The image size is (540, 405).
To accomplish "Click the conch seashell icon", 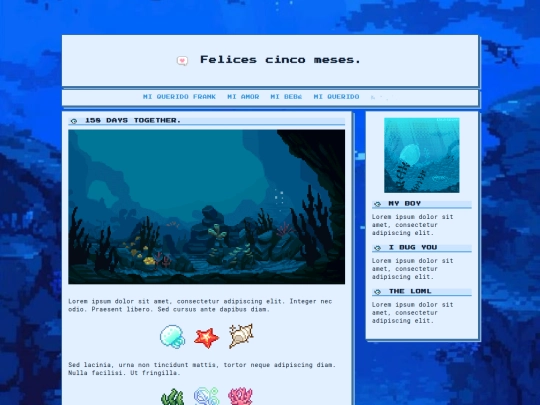I will (241, 336).
